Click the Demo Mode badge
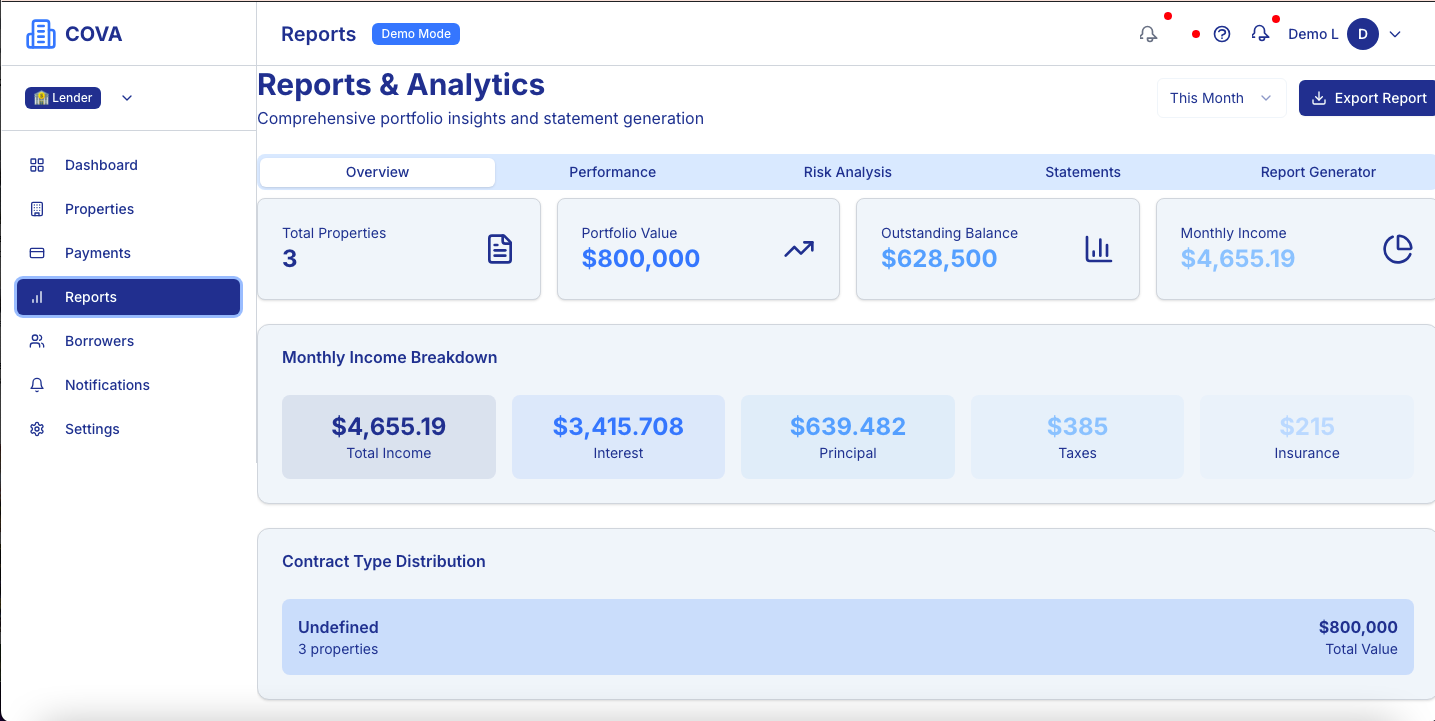Image resolution: width=1435 pixels, height=721 pixels. coord(415,33)
